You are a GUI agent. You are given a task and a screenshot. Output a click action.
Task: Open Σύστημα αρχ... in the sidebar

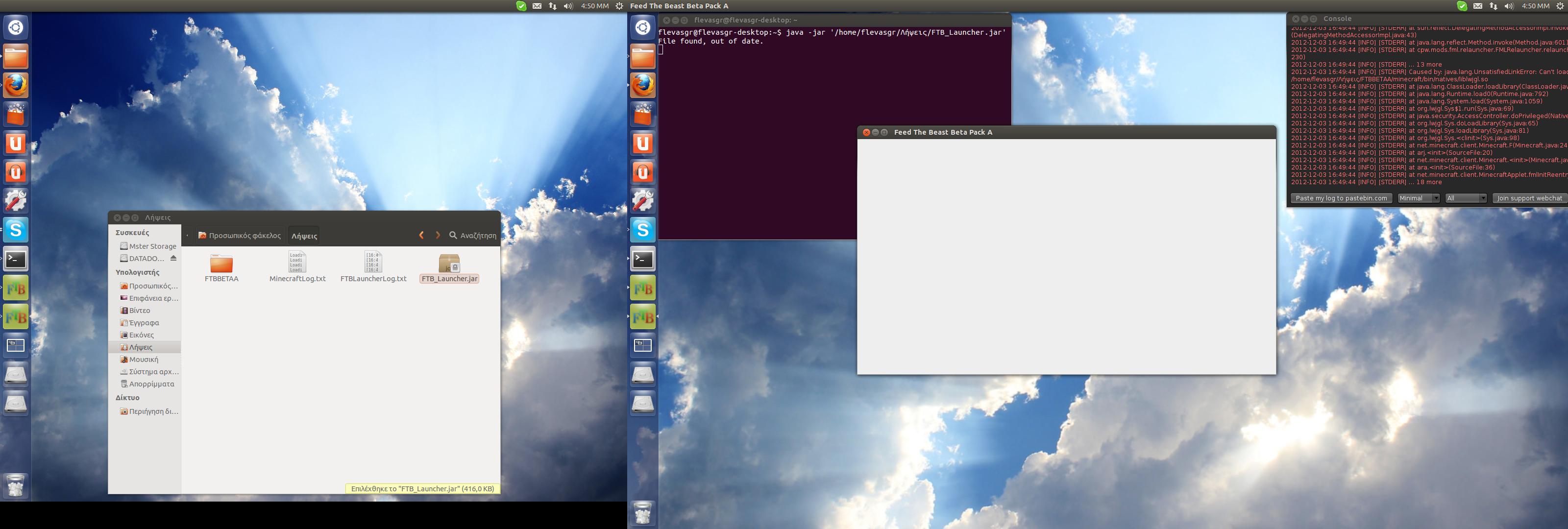pos(148,371)
